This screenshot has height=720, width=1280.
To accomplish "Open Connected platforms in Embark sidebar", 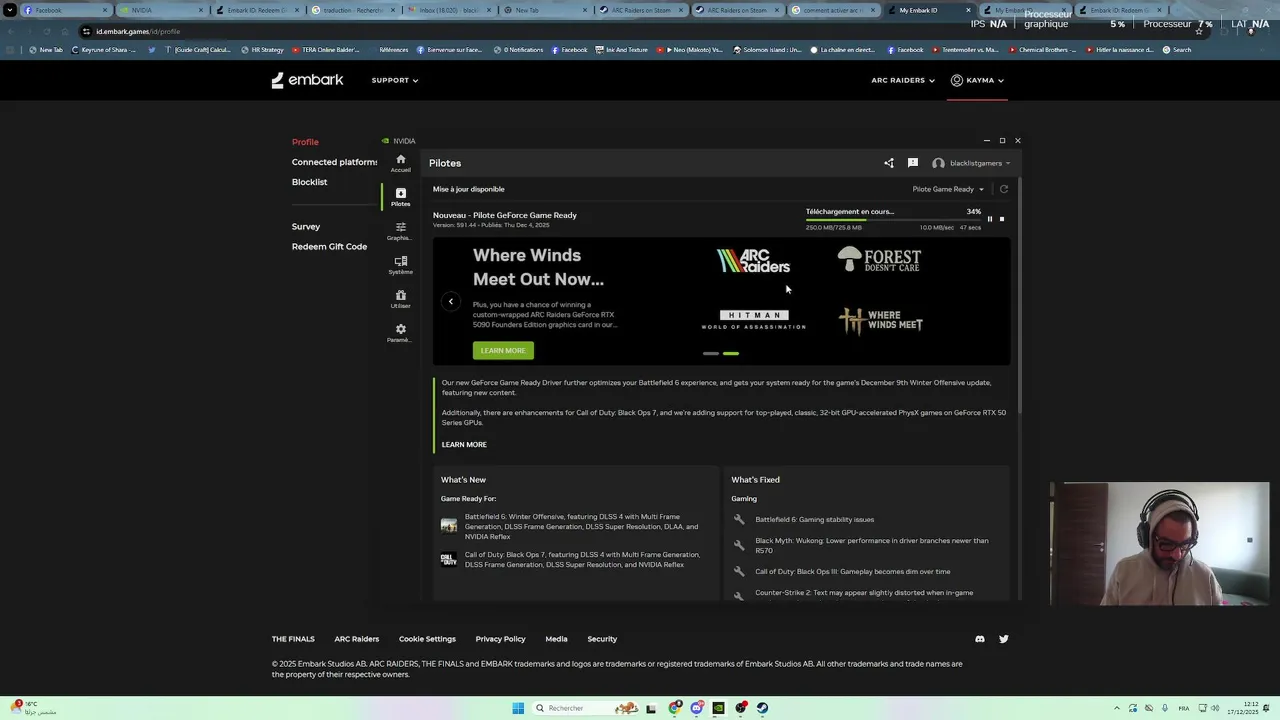I will (x=334, y=162).
